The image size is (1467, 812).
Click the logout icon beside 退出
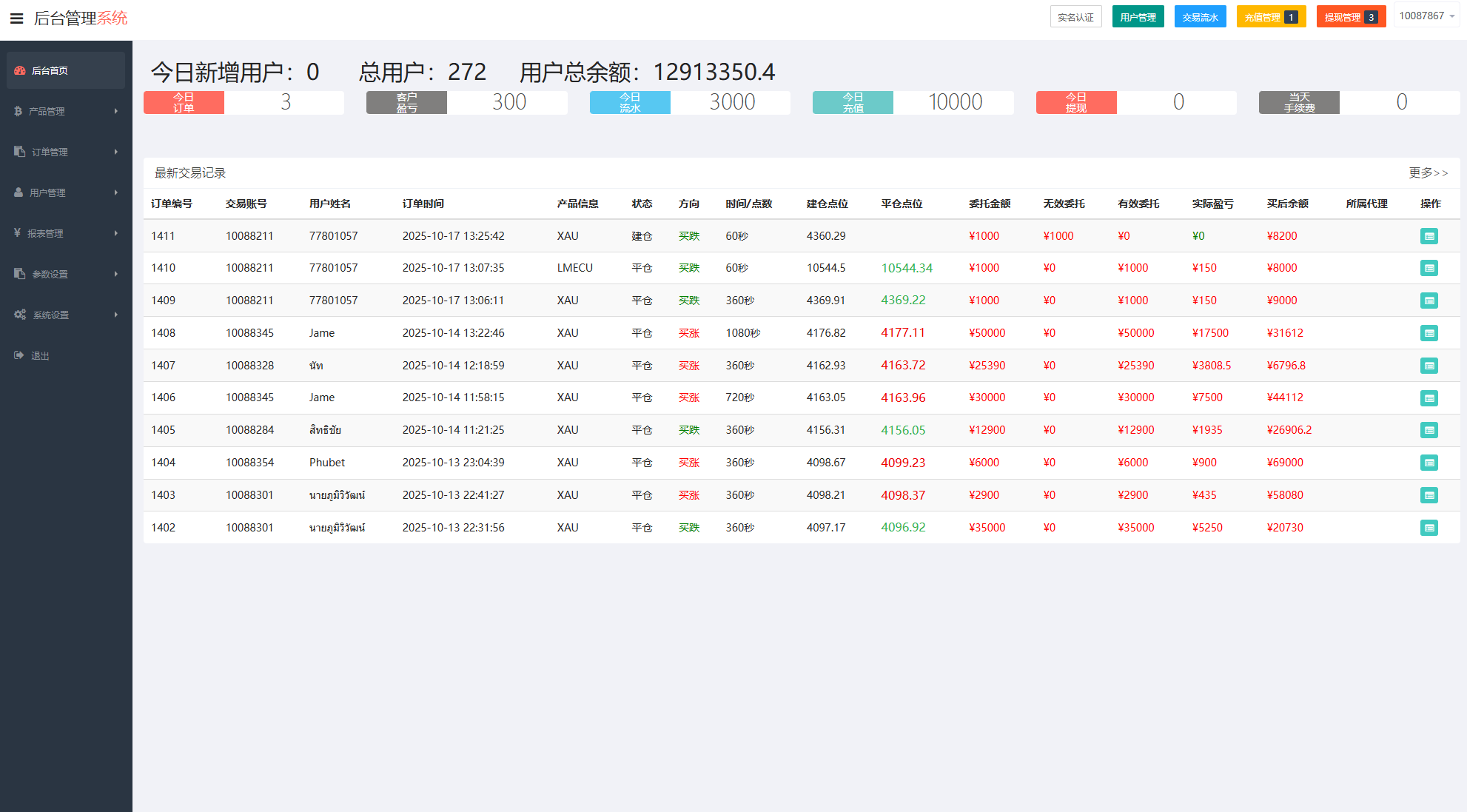18,355
